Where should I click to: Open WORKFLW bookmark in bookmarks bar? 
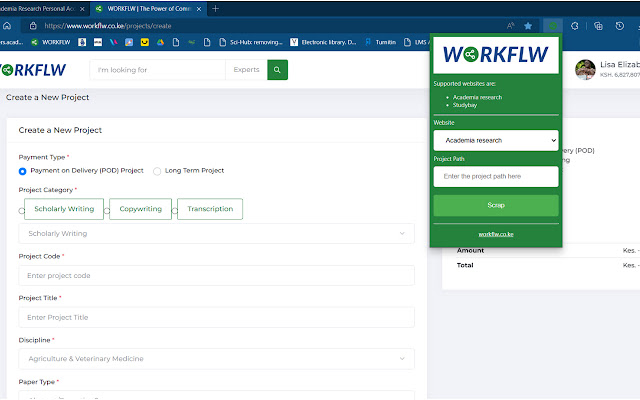[51, 42]
